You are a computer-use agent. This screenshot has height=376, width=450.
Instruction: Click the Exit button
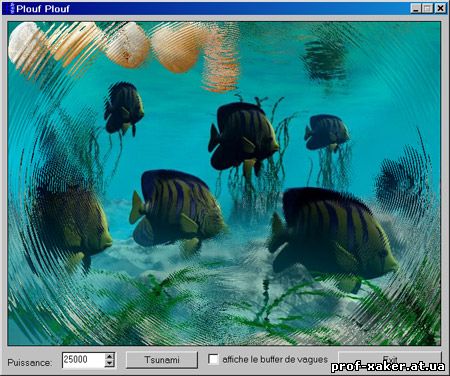(x=390, y=359)
